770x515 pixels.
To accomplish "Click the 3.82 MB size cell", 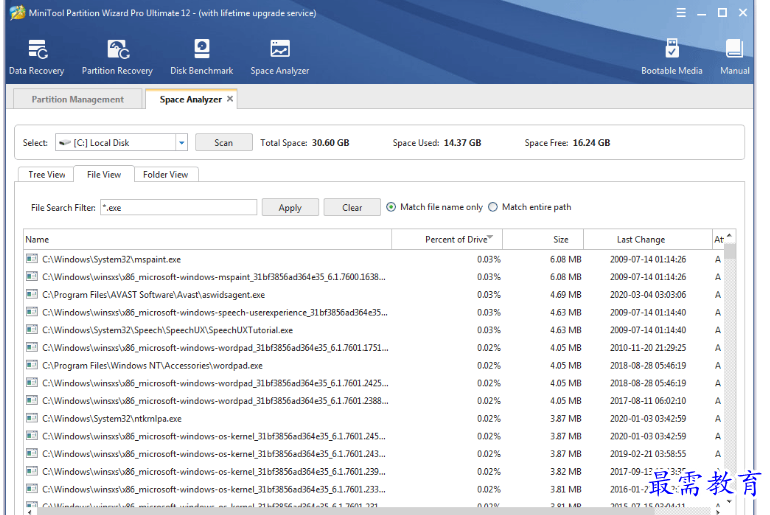I will (565, 471).
